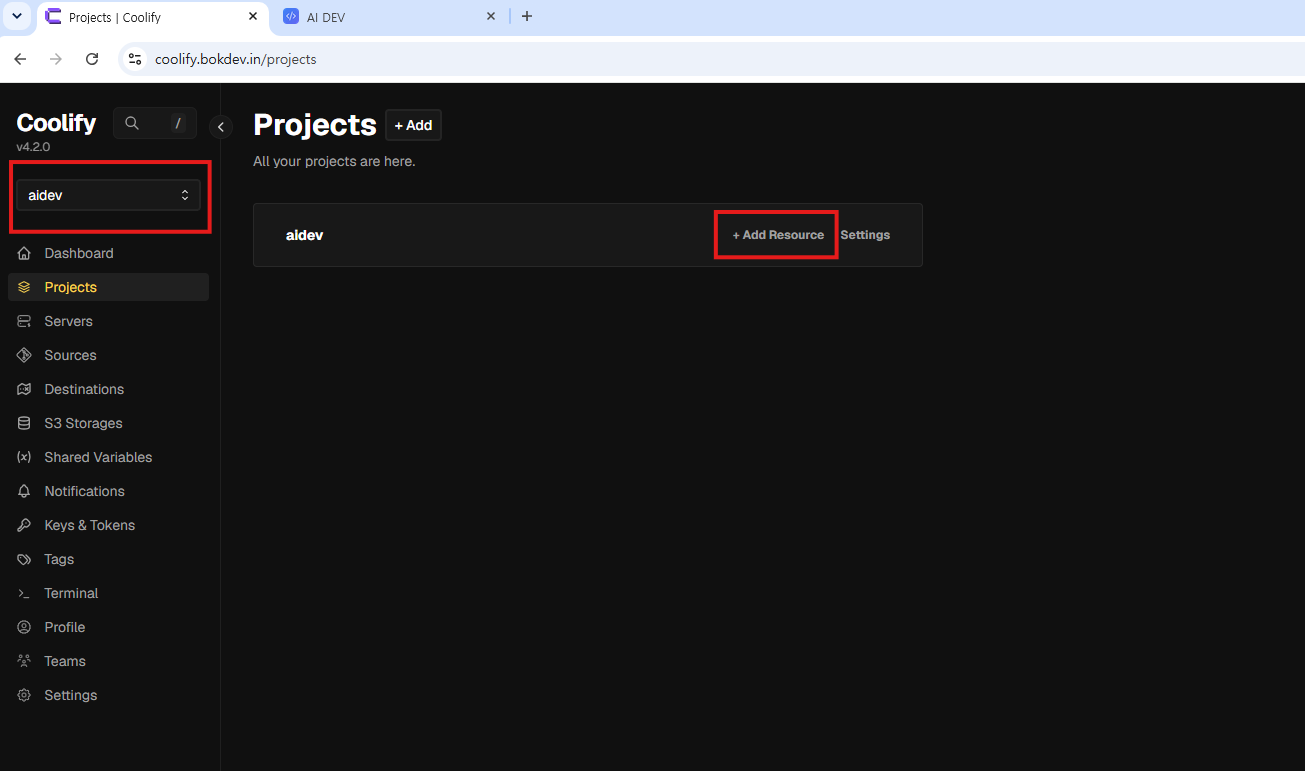Open Servers menu item
This screenshot has width=1305, height=771.
[x=108, y=321]
